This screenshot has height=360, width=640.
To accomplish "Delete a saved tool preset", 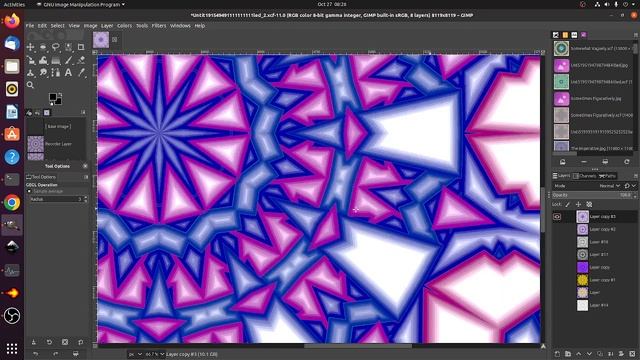I will [65, 342].
